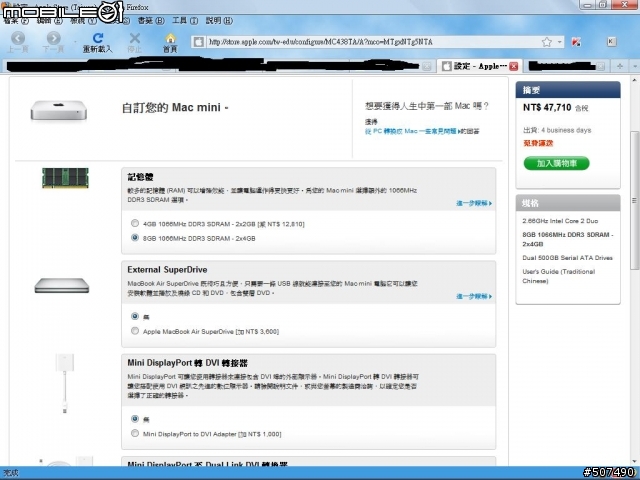Click the 2.66GHz Intel Core 2 Duo spec text
640x480 pixels.
tap(560, 221)
